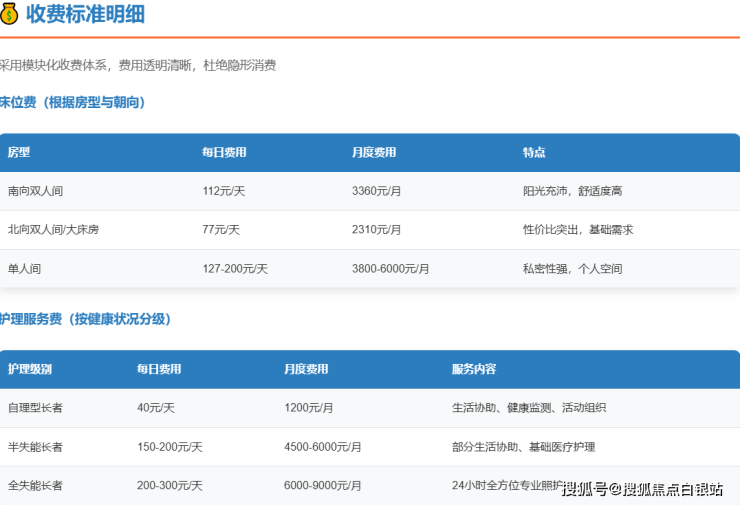Select the 护理服务费 section heading
This screenshot has height=505, width=740.
85,319
